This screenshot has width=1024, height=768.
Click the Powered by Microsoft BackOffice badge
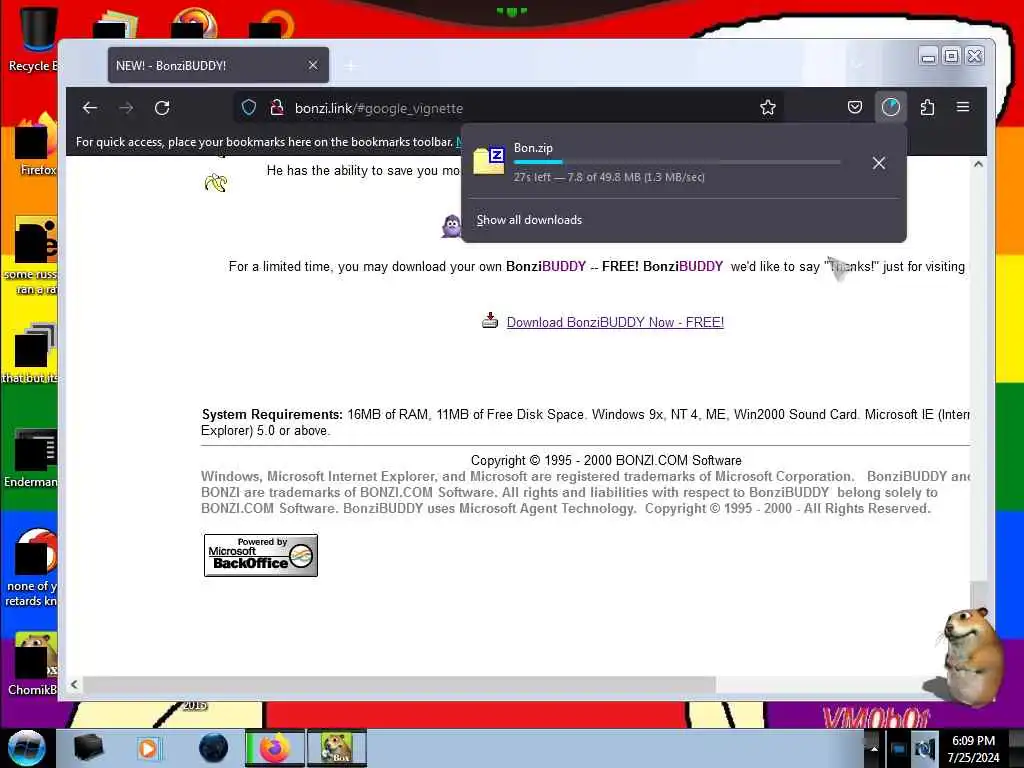[x=261, y=555]
